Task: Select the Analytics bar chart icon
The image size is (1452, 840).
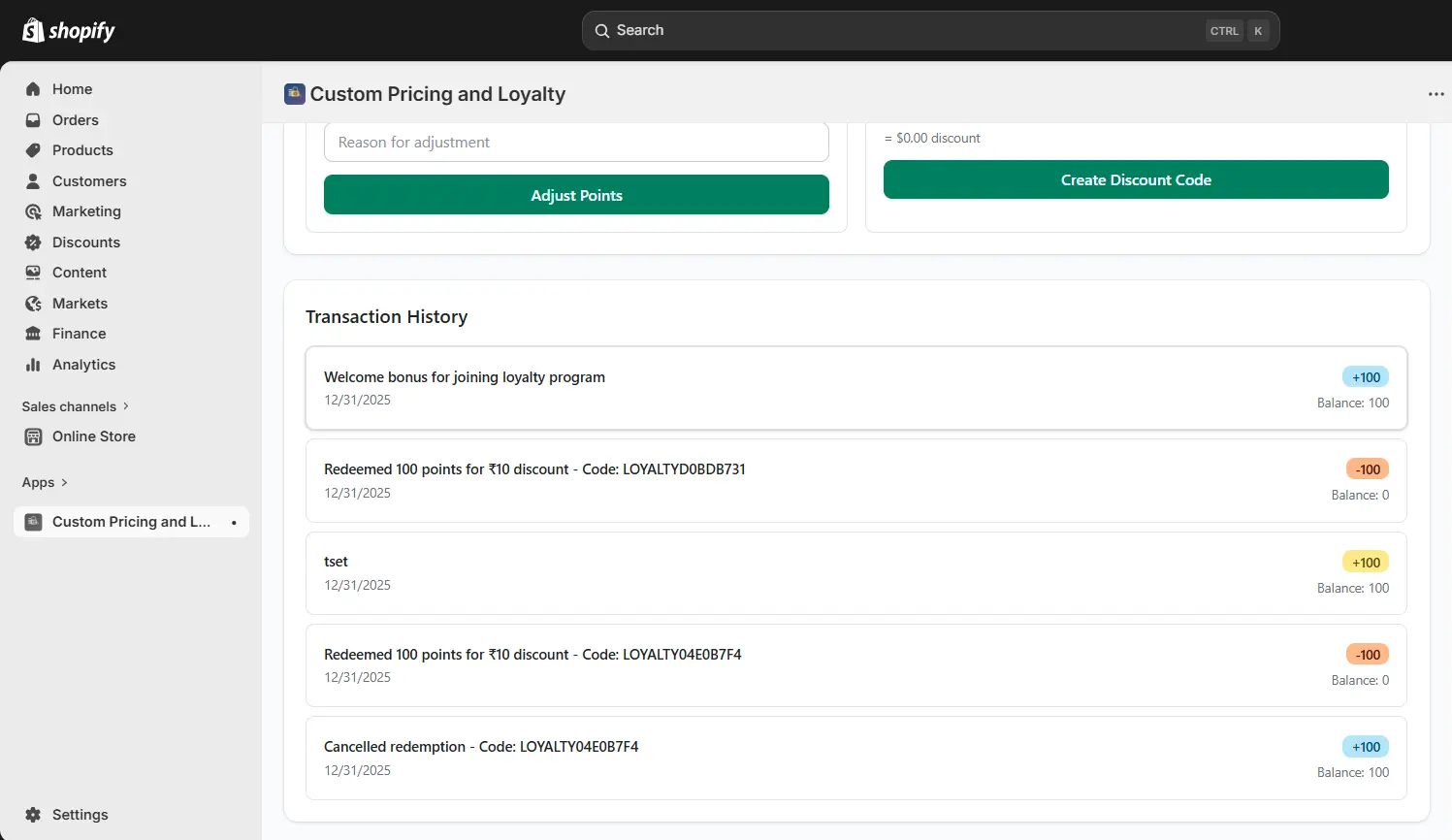Action: (x=34, y=364)
